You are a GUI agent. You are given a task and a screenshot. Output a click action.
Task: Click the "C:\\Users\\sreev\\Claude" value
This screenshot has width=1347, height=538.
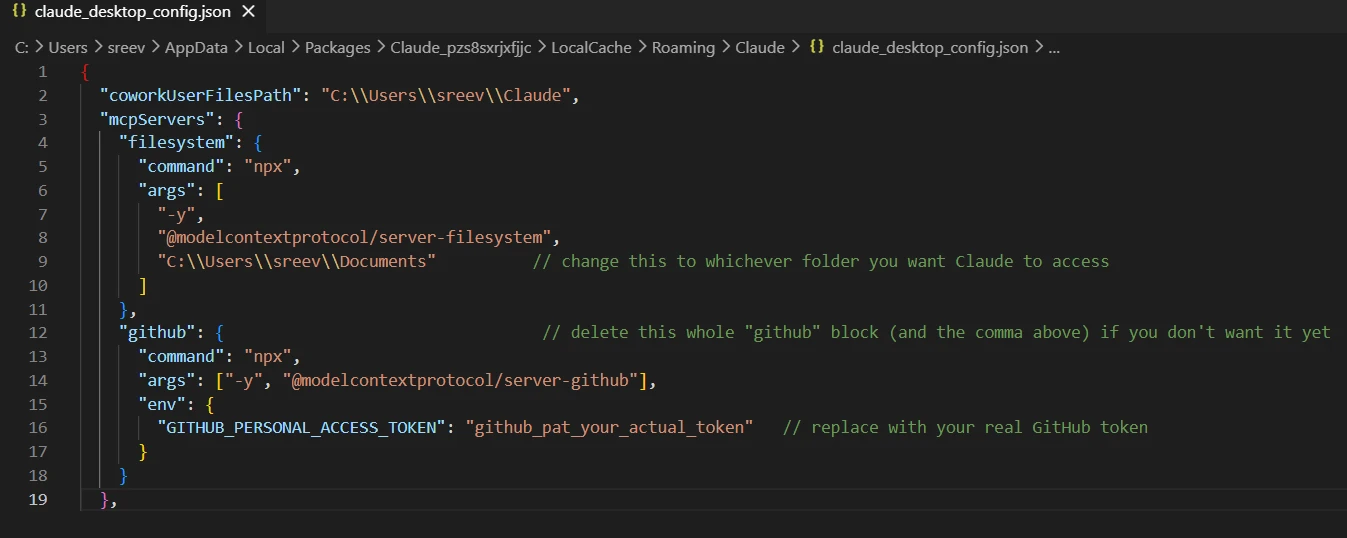445,95
